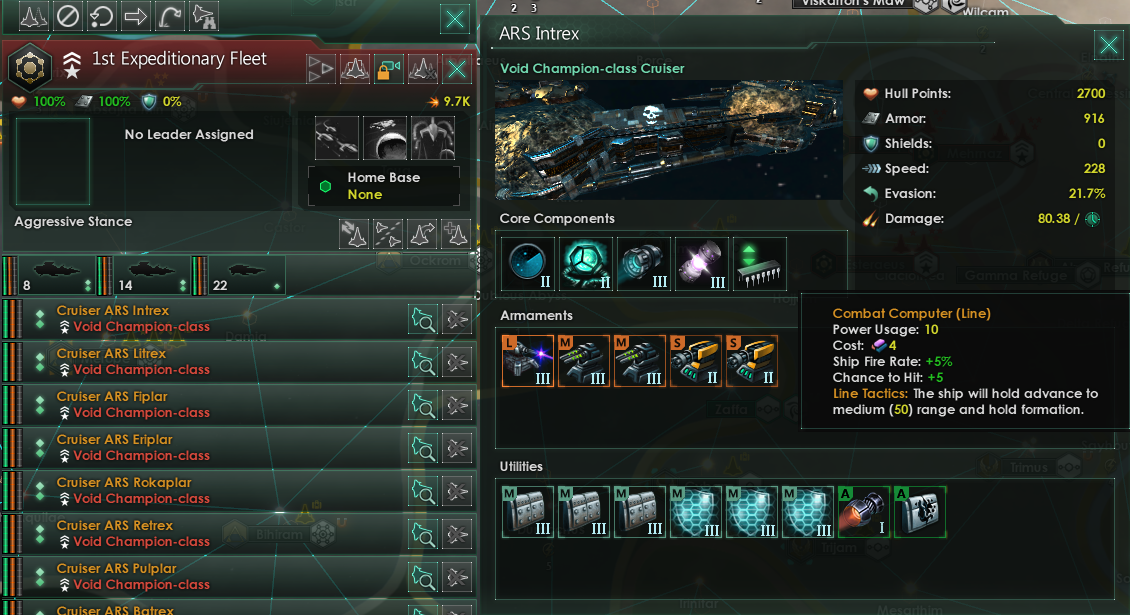
Task: Select the 8-ship class group tab
Action: click(x=50, y=275)
